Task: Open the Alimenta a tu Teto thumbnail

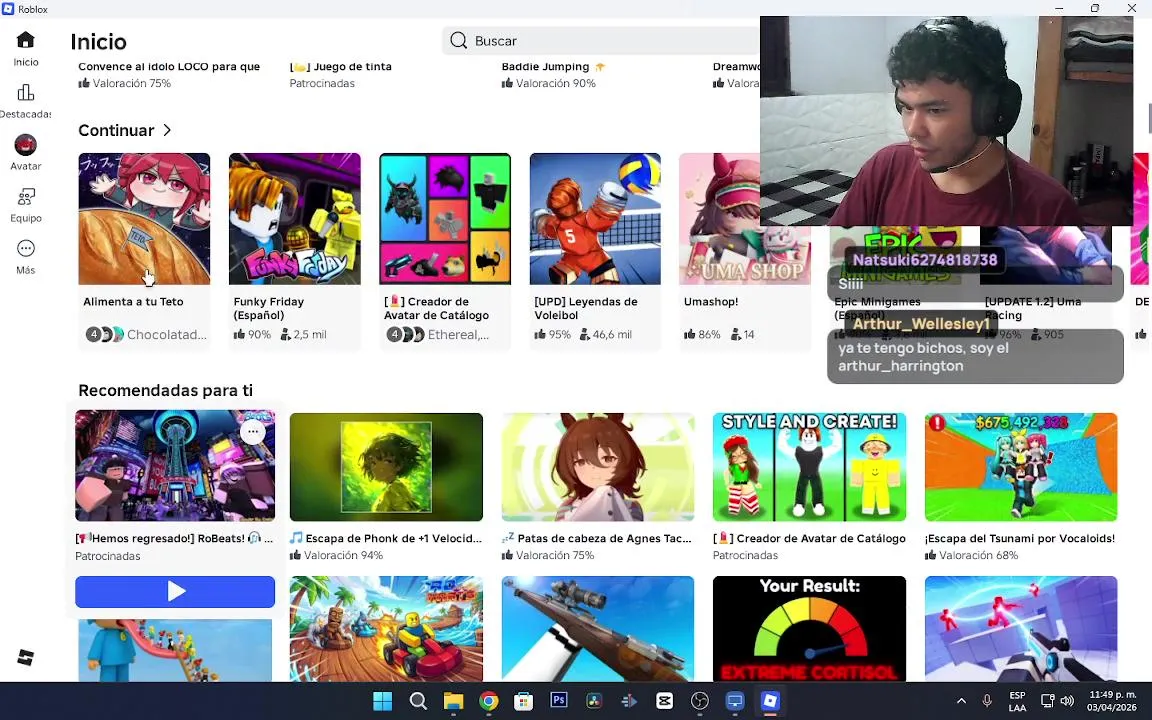Action: tap(144, 219)
